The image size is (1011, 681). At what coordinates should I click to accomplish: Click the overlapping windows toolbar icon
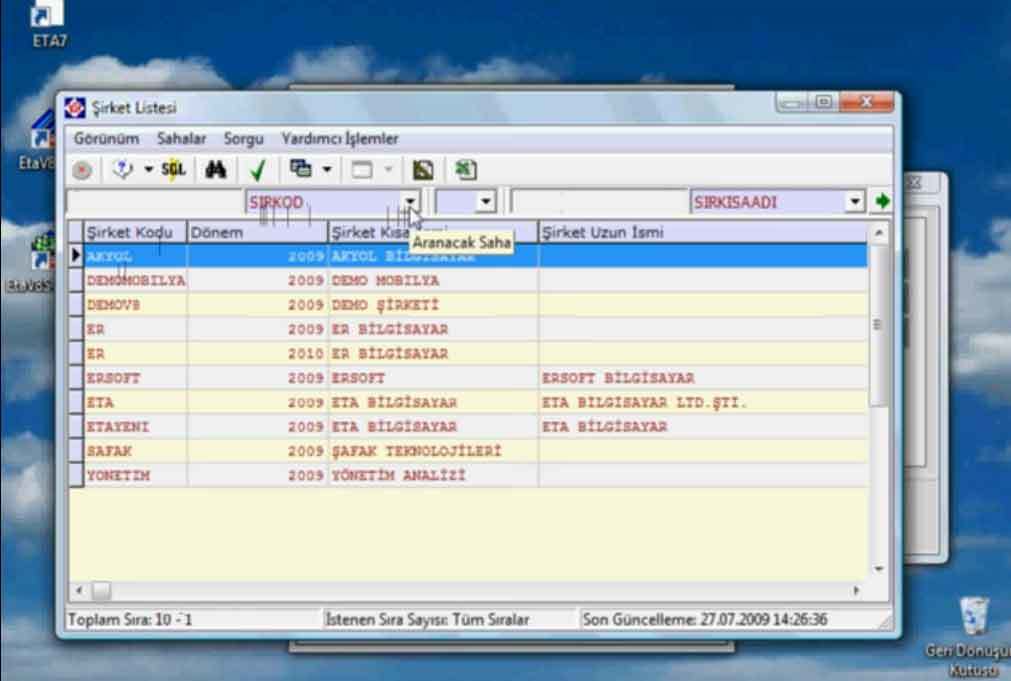coord(300,169)
